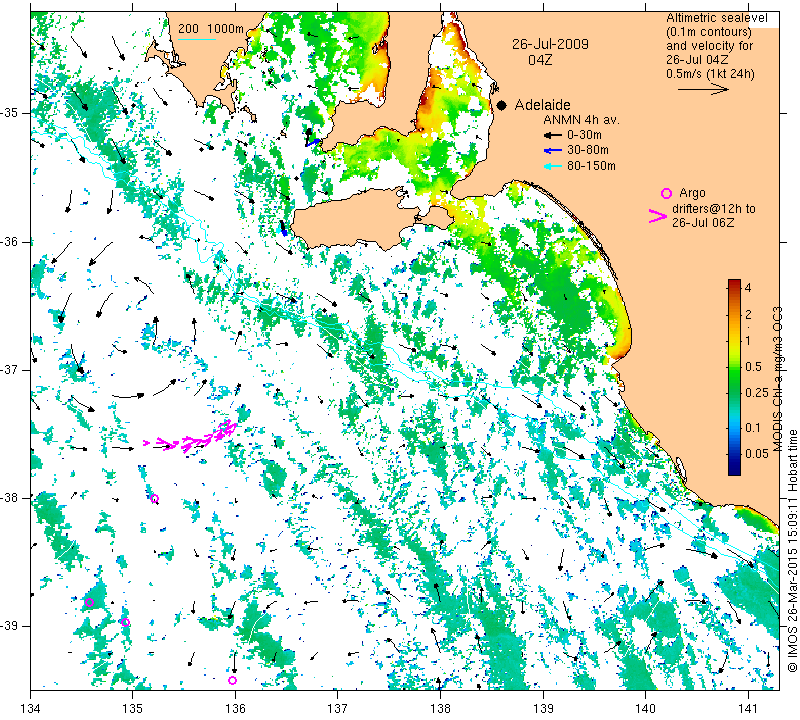Click the latitude axis label -39
Image resolution: width=800 pixels, height=720 pixels.
pos(9,626)
